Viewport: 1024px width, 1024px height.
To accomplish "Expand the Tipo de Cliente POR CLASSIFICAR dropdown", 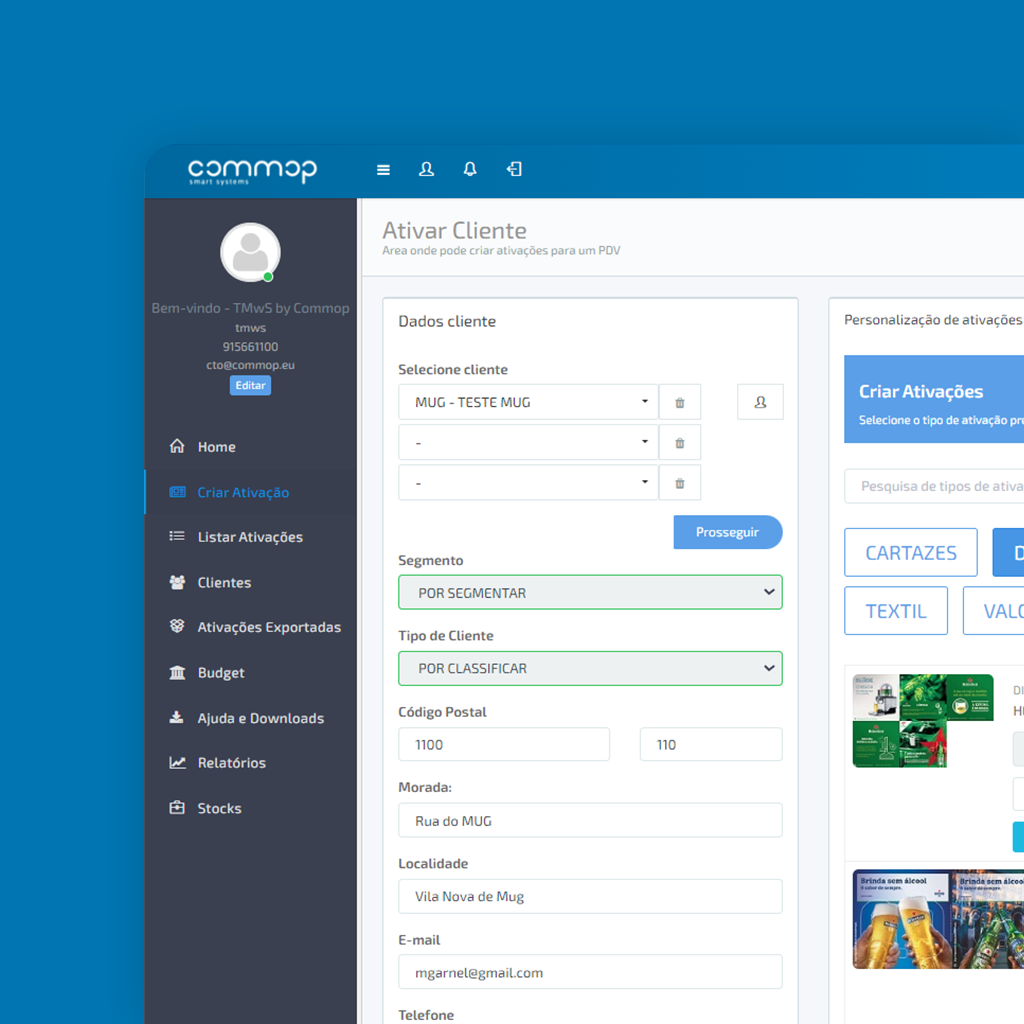I will (590, 668).
